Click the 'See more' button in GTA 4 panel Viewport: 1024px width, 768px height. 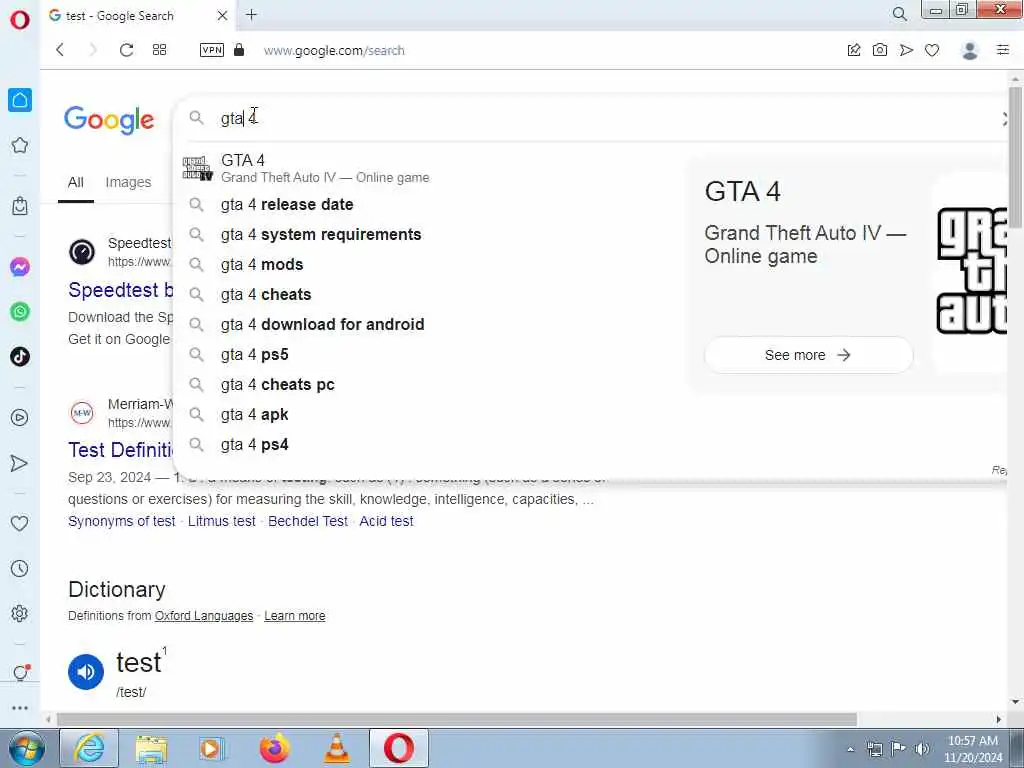808,355
